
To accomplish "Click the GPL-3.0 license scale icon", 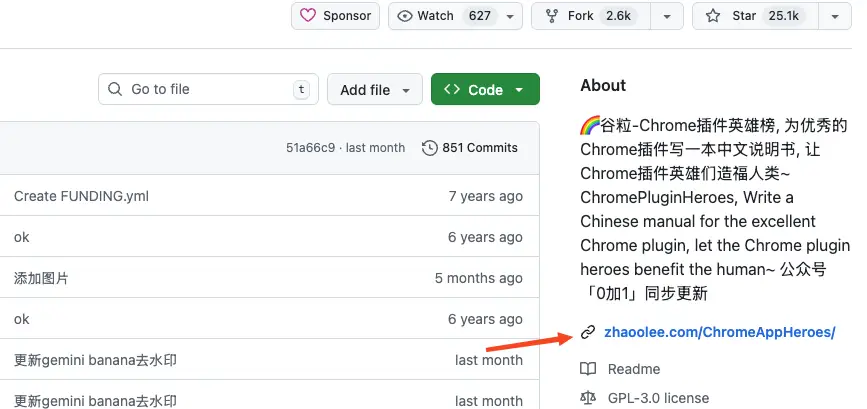I will pos(588,398).
